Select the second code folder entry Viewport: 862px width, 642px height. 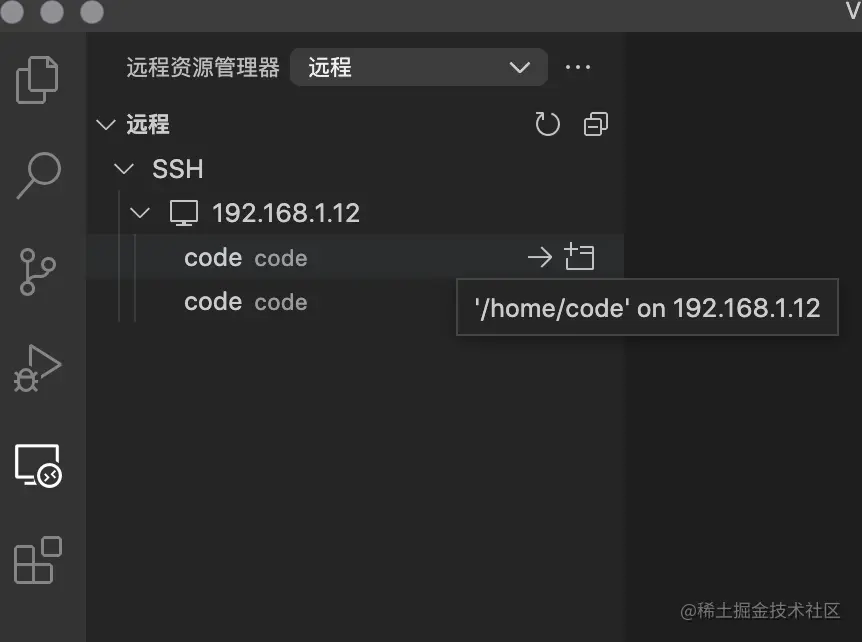point(355,301)
